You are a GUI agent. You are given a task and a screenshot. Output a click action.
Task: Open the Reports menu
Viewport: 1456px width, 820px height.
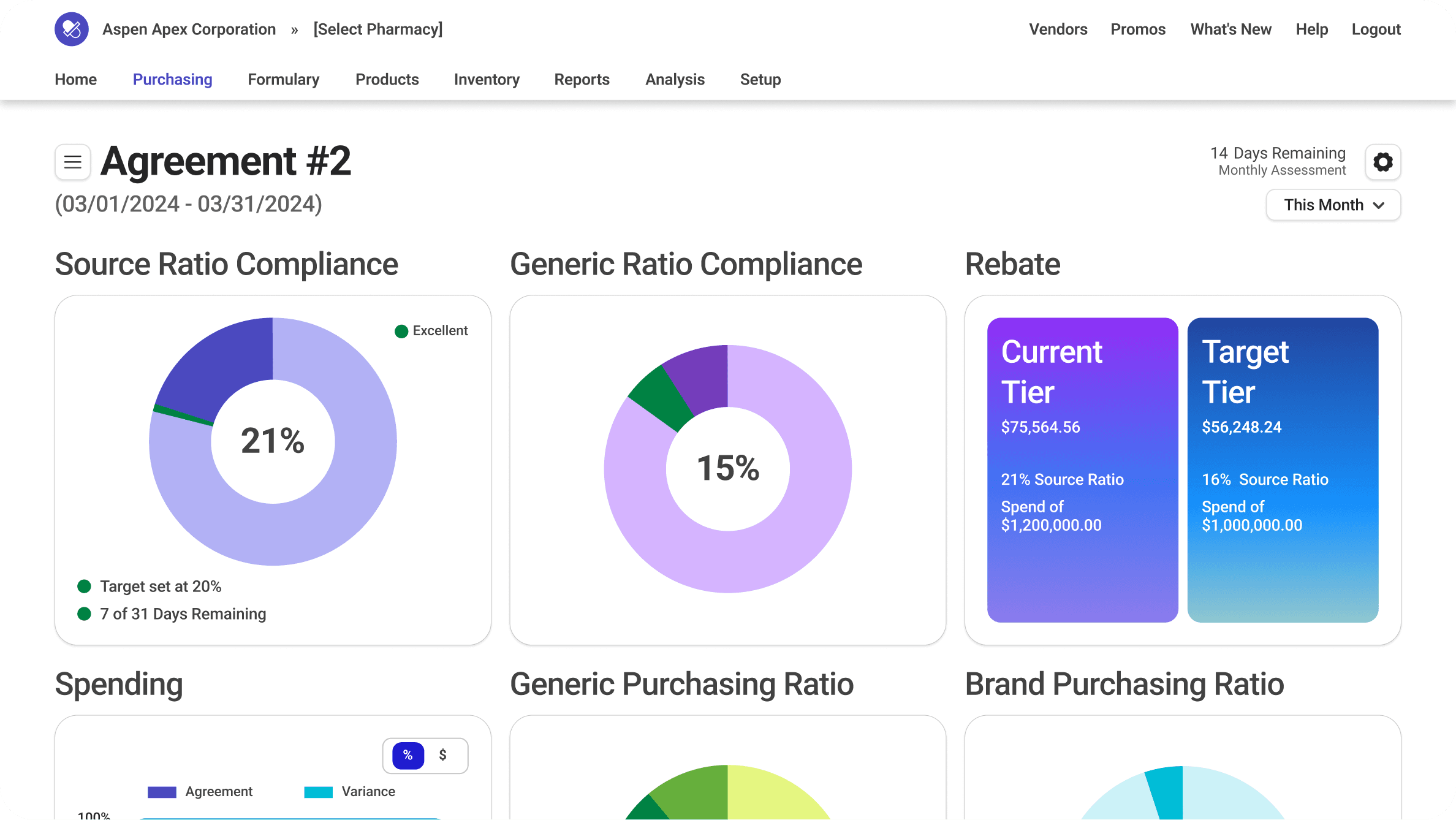[582, 80]
